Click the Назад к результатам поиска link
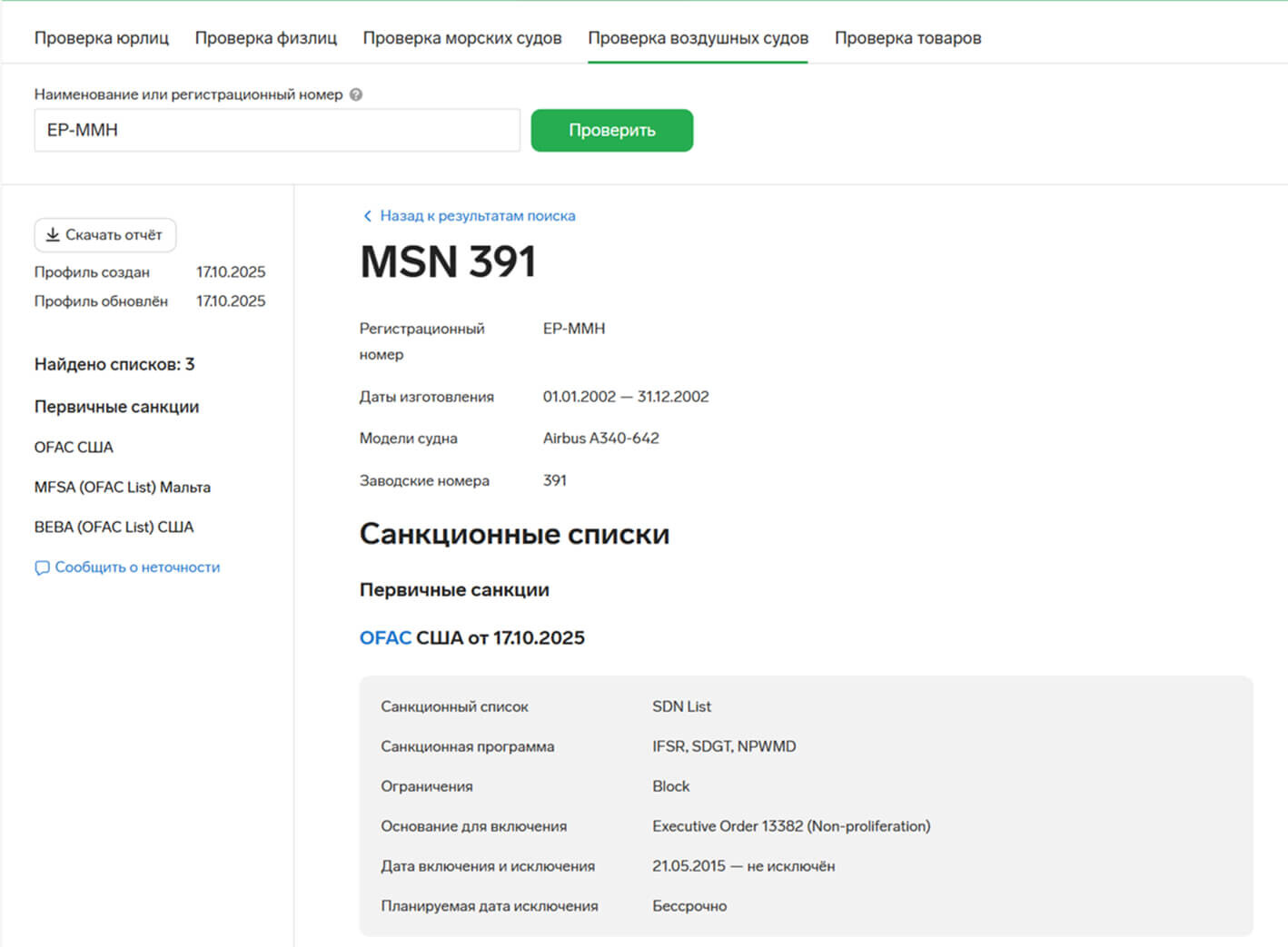Viewport: 1288px width, 947px height. [478, 216]
